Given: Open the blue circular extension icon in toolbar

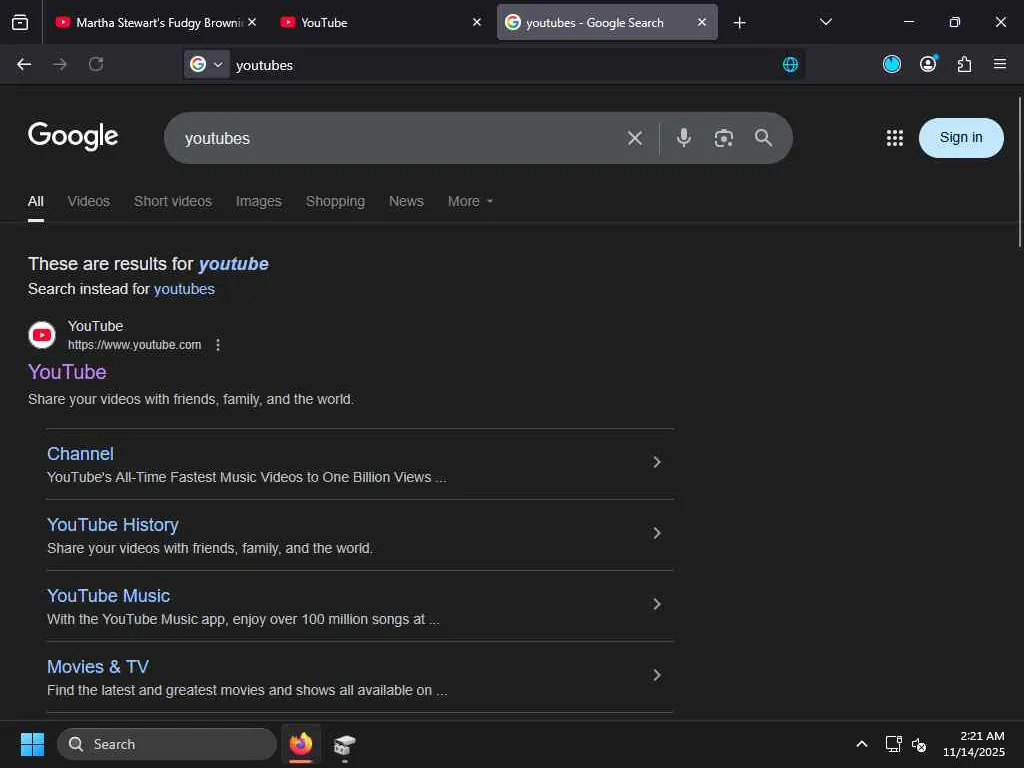Looking at the screenshot, I should pyautogui.click(x=891, y=64).
